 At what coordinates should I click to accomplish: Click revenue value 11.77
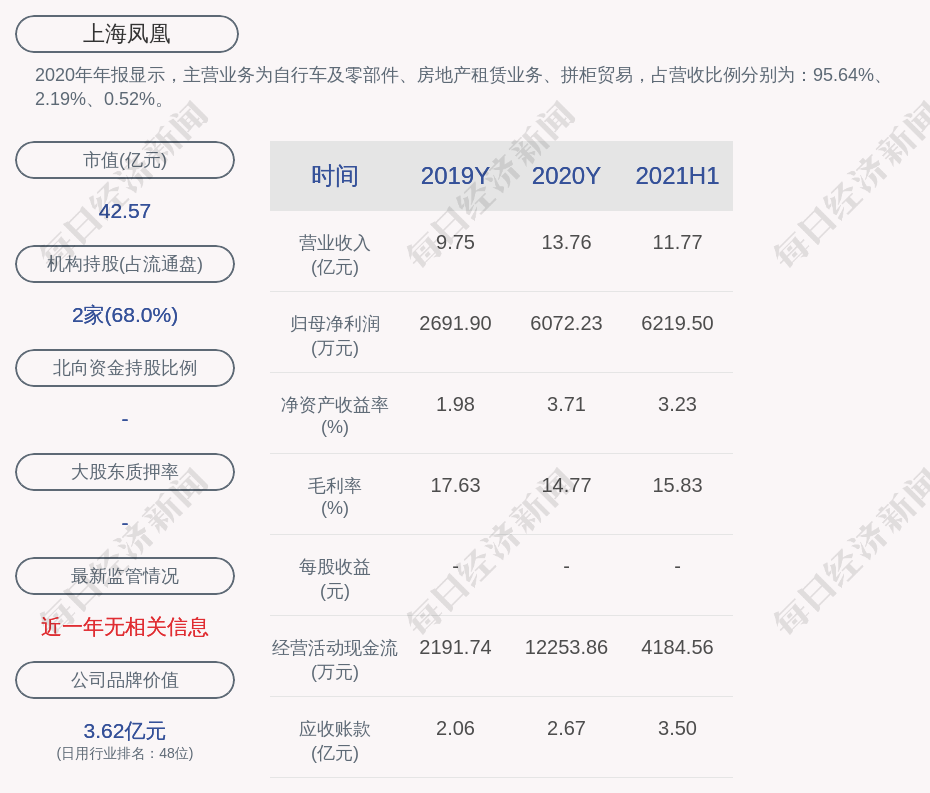677,242
